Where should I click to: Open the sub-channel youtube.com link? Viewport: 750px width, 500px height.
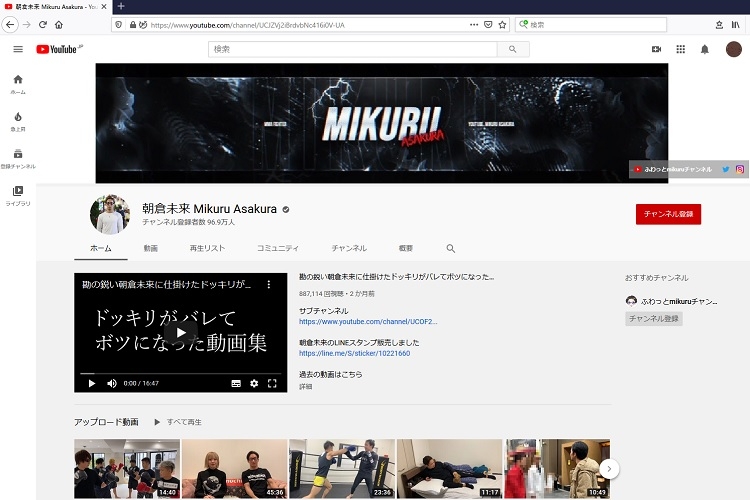click(x=368, y=322)
